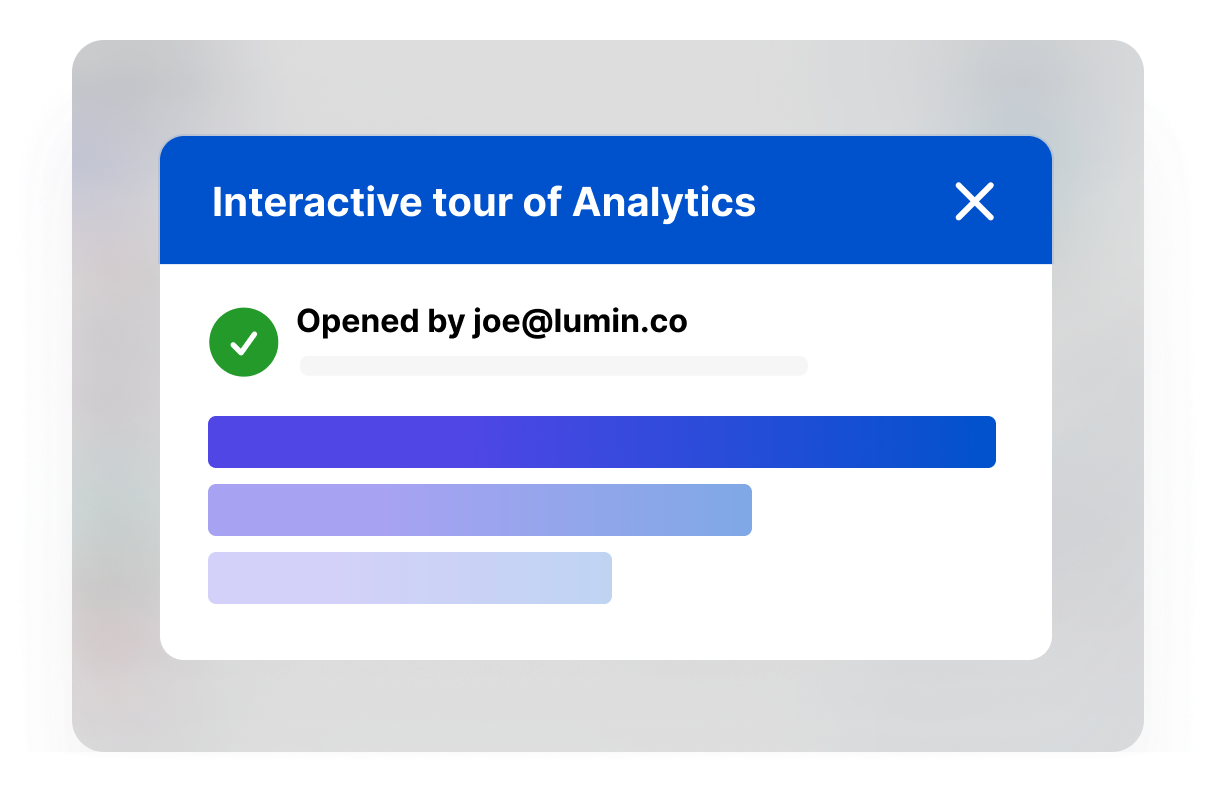The width and height of the screenshot is (1220, 792).
Task: Click the joe@lumin.co email address
Action: pyautogui.click(x=580, y=321)
